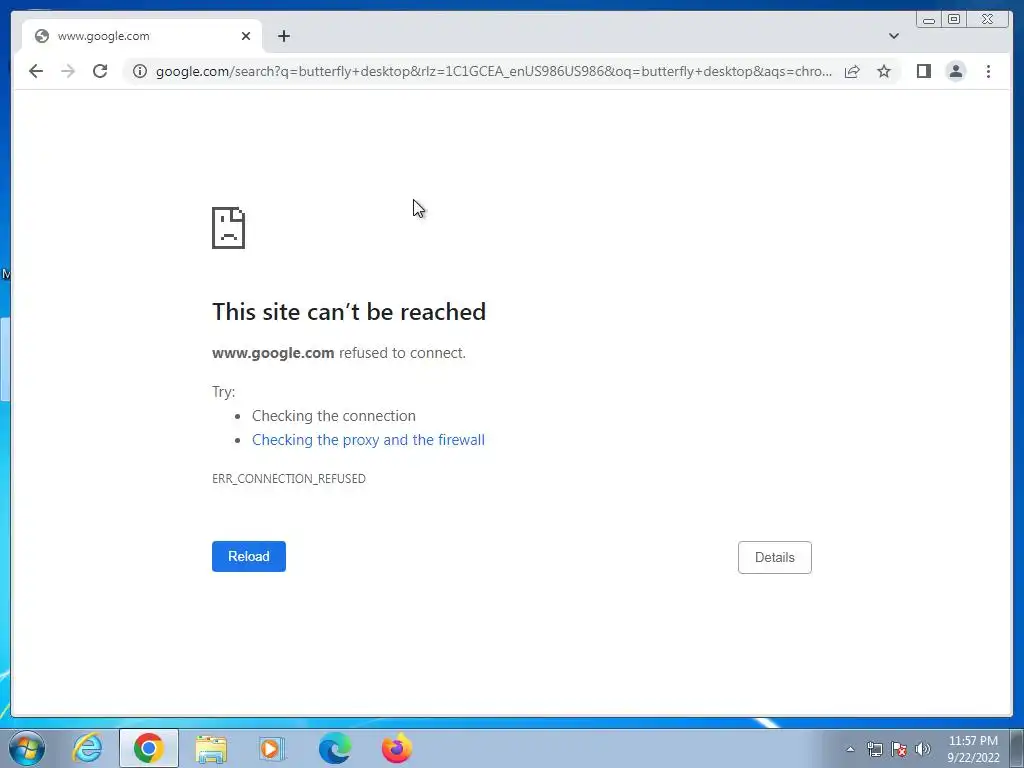Select the www.google.com tab
This screenshot has width=1024, height=768.
click(142, 36)
